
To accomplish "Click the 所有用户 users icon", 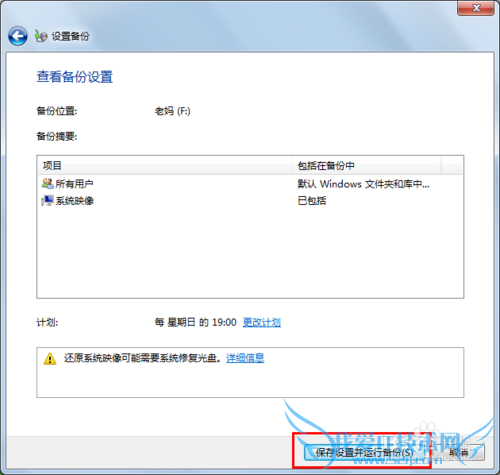I will (x=47, y=183).
